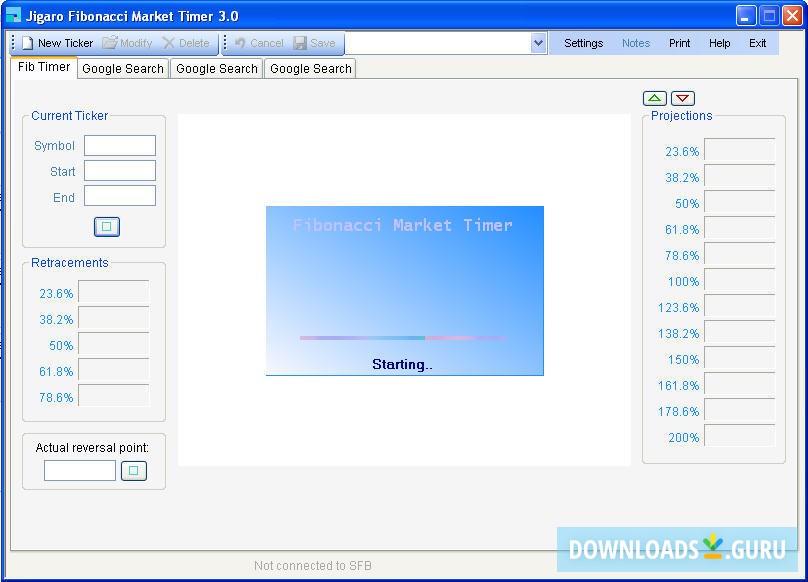The image size is (808, 582).
Task: Click the Save toolbar button
Action: click(x=314, y=43)
